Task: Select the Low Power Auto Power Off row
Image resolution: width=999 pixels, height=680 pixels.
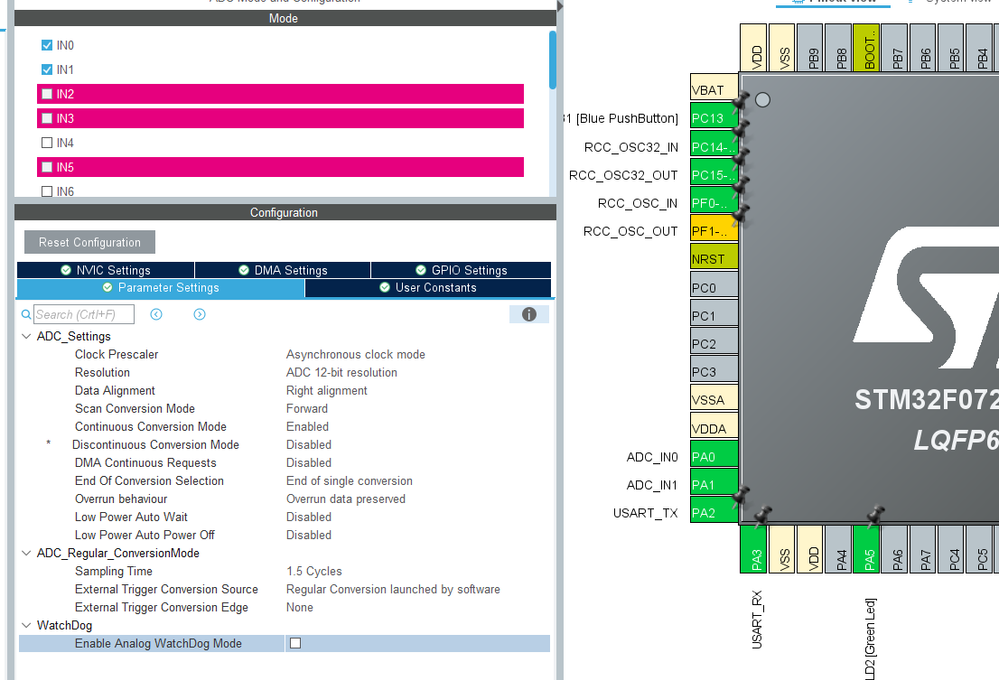Action: [x=284, y=535]
